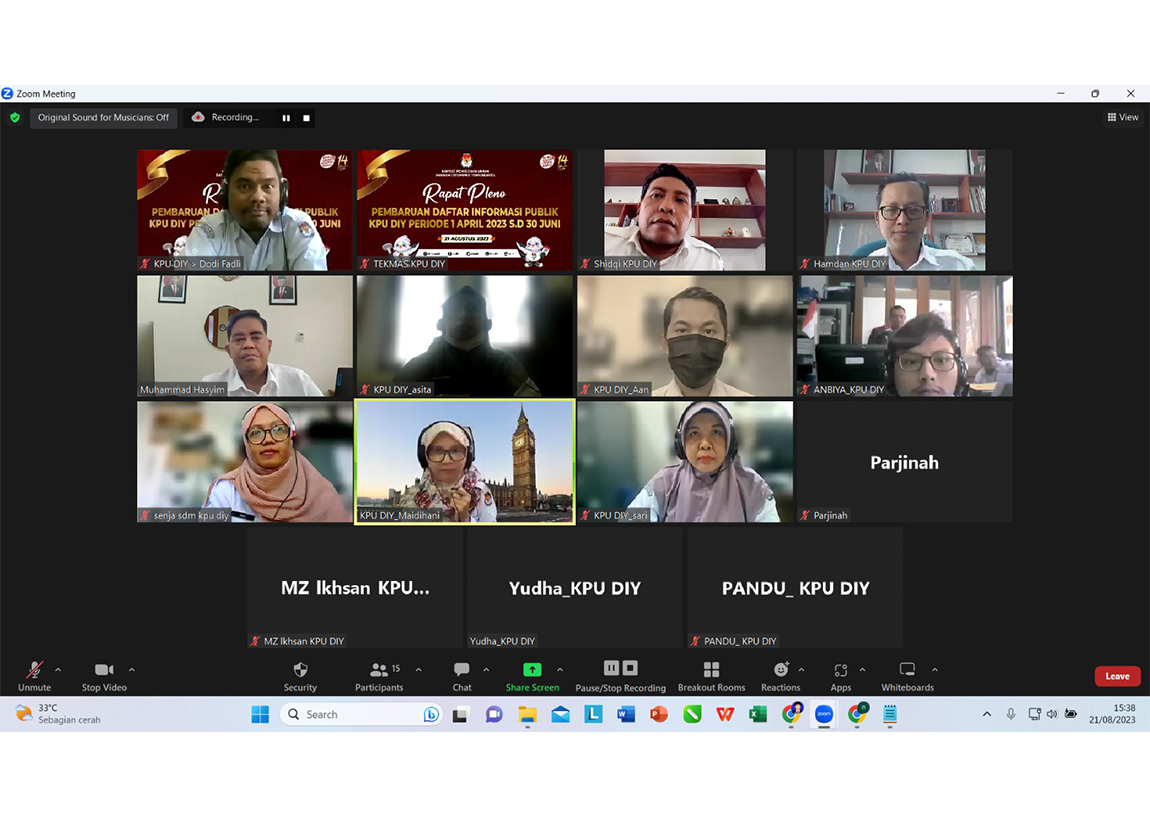The width and height of the screenshot is (1150, 817).
Task: Click the green Share Screen icon
Action: (532, 670)
